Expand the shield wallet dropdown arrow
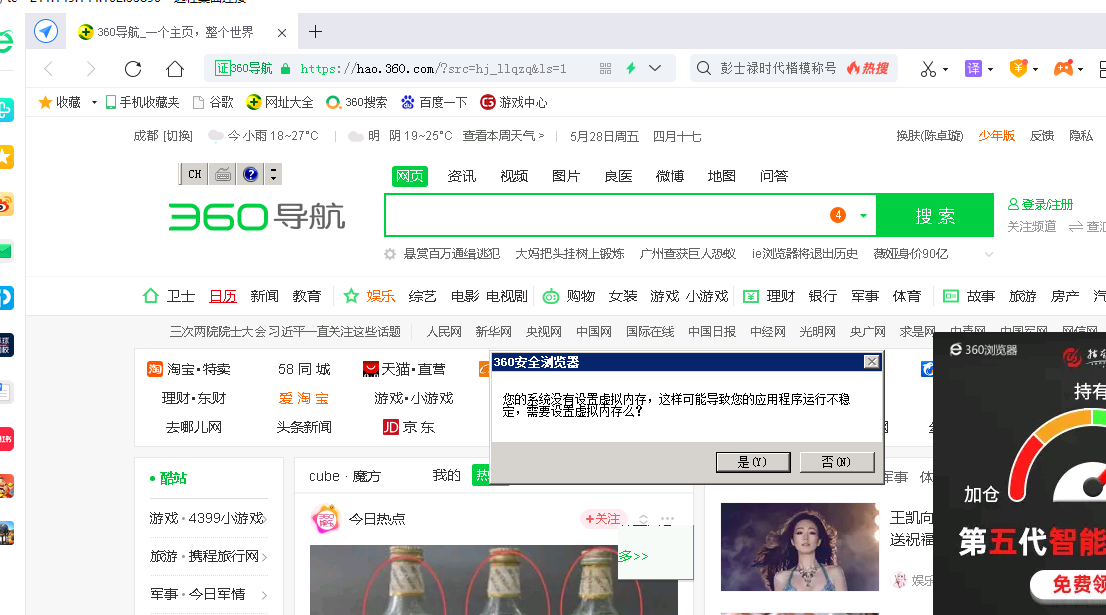The width and height of the screenshot is (1106, 615). 1035,69
